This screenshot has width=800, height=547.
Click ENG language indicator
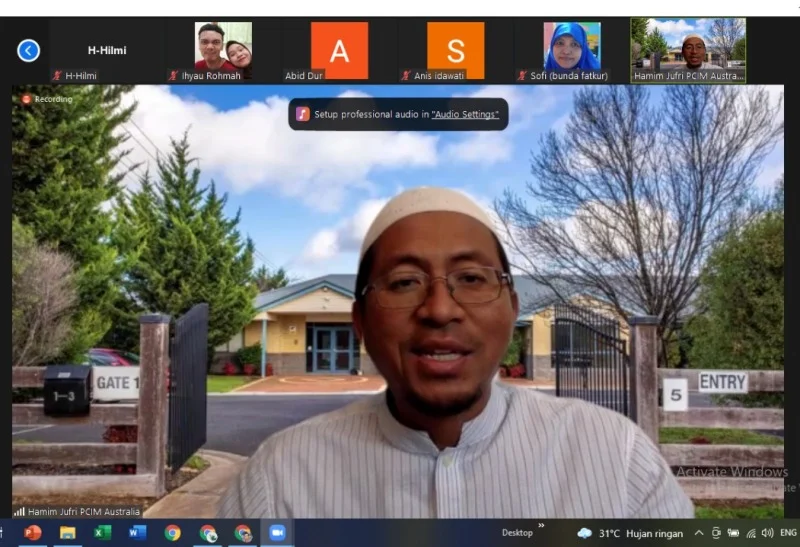788,533
